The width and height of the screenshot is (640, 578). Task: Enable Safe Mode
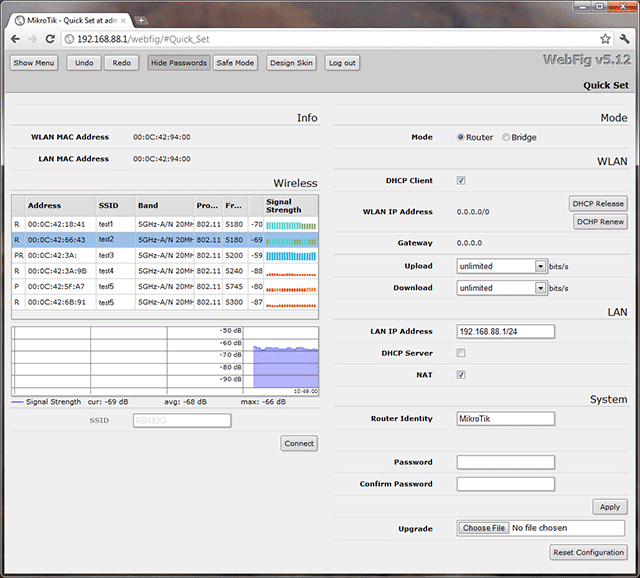tap(235, 63)
